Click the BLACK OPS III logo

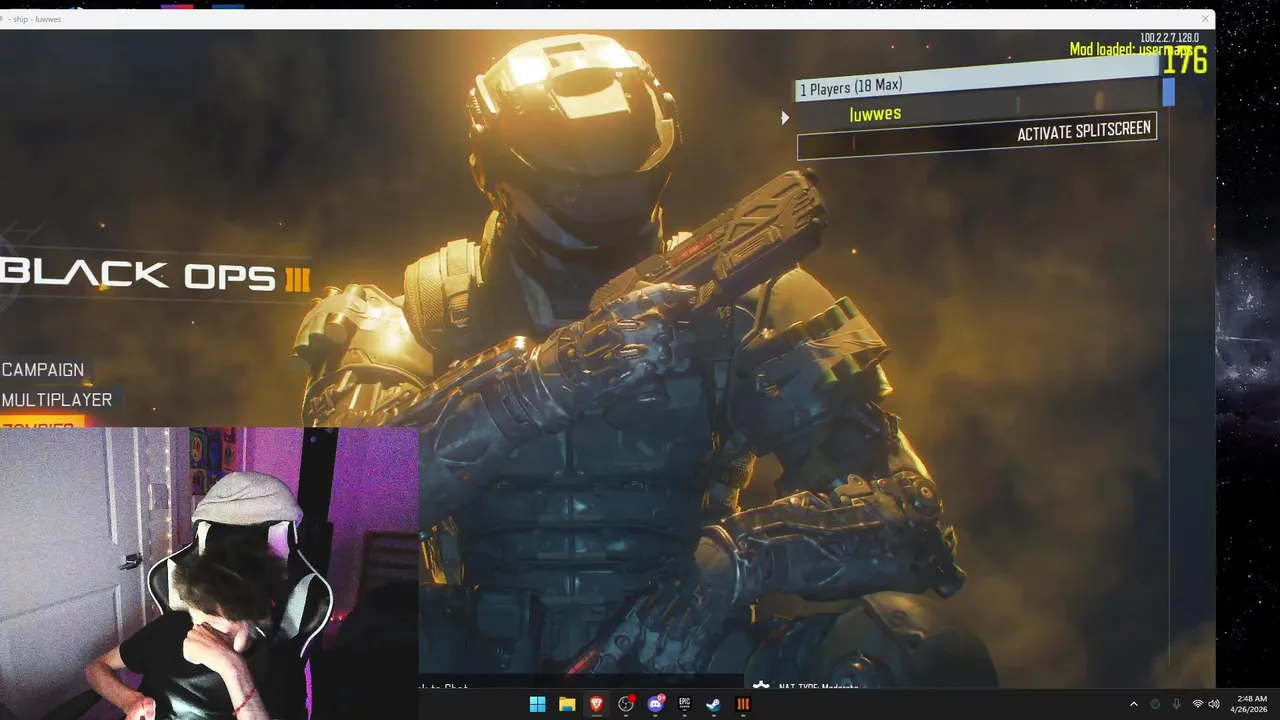pos(156,275)
